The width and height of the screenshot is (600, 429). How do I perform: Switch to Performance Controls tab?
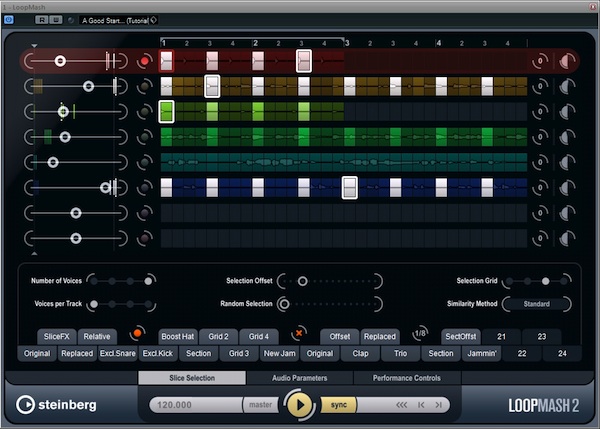(x=407, y=378)
